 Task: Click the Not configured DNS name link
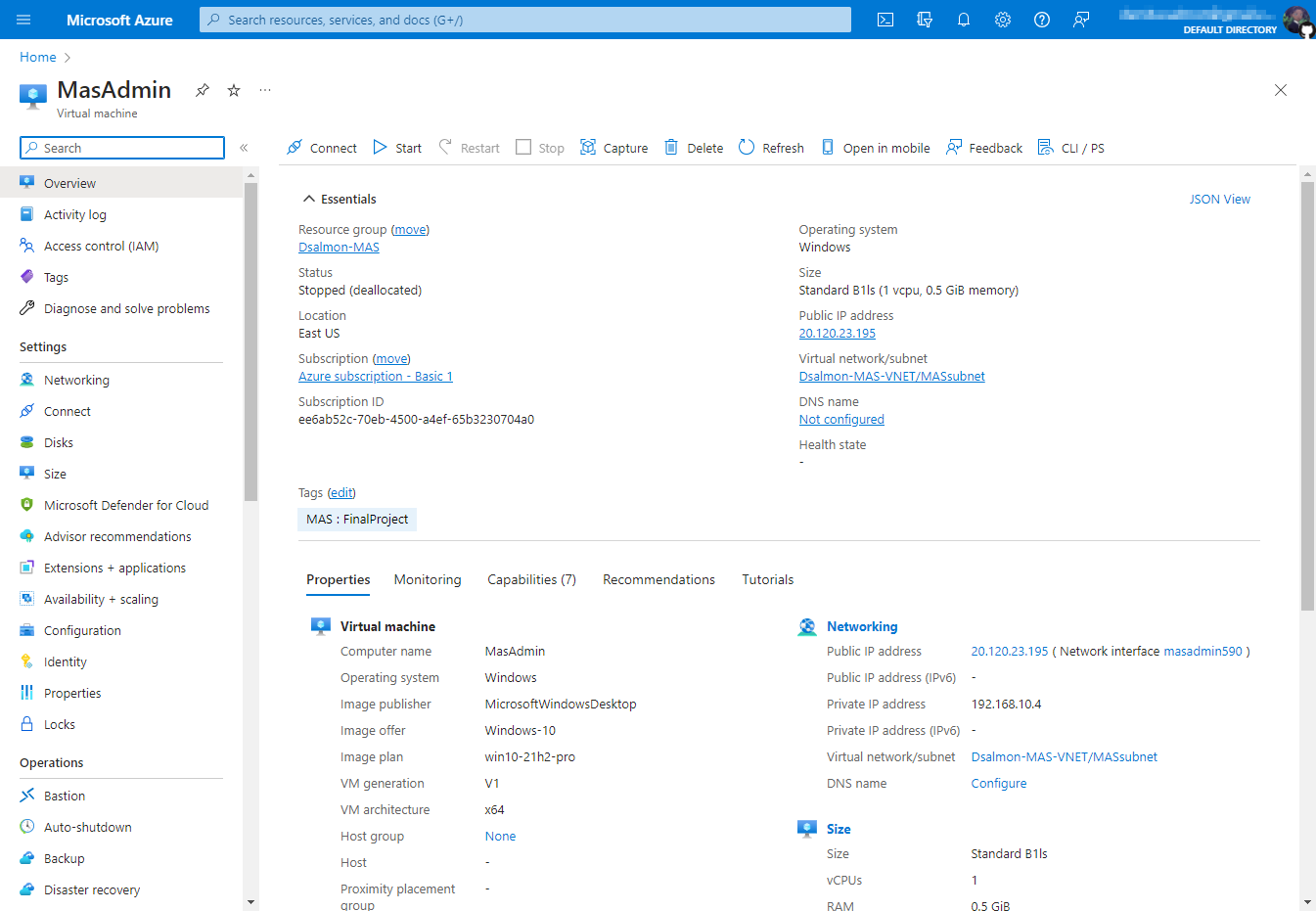pyautogui.click(x=841, y=420)
